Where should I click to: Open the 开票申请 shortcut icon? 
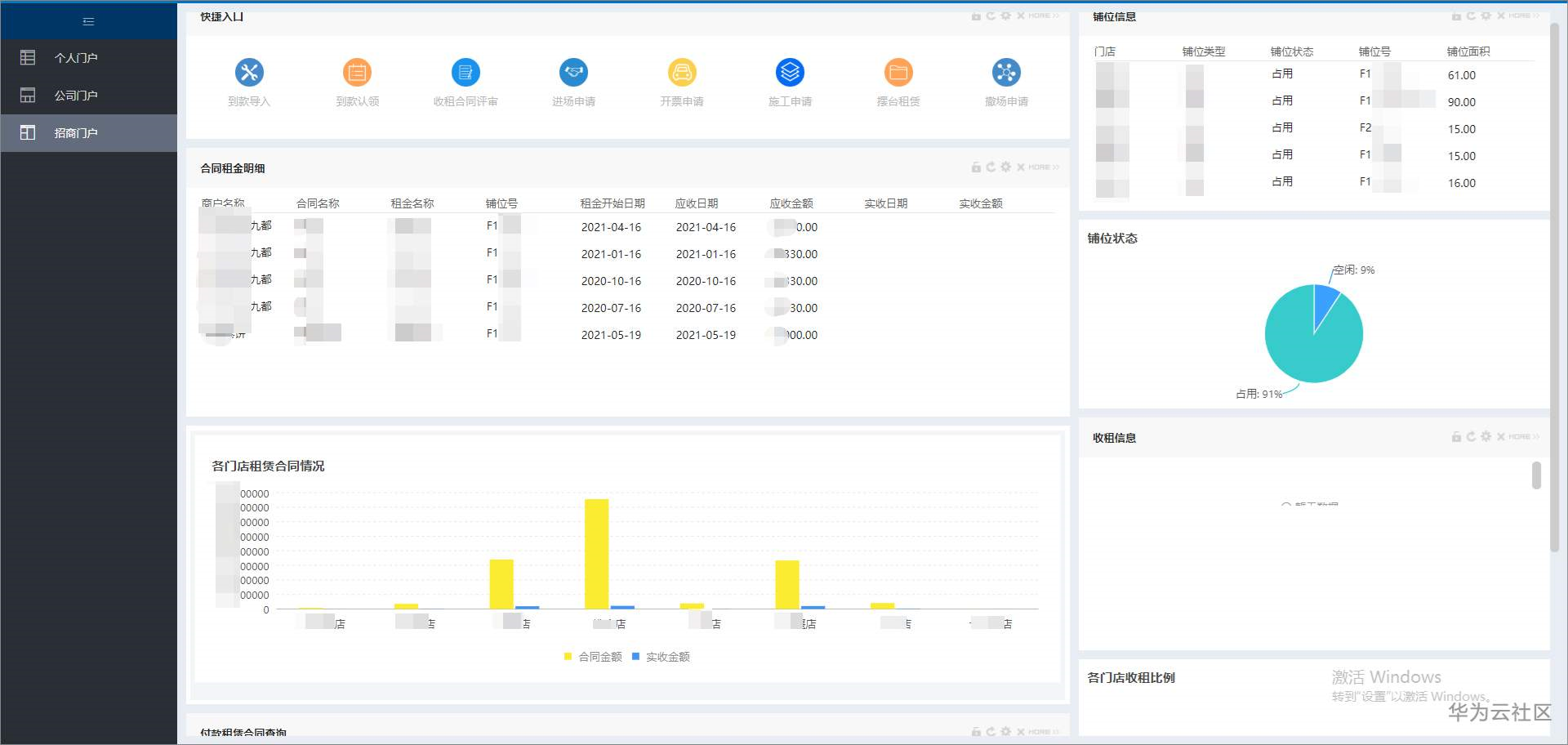tap(682, 73)
